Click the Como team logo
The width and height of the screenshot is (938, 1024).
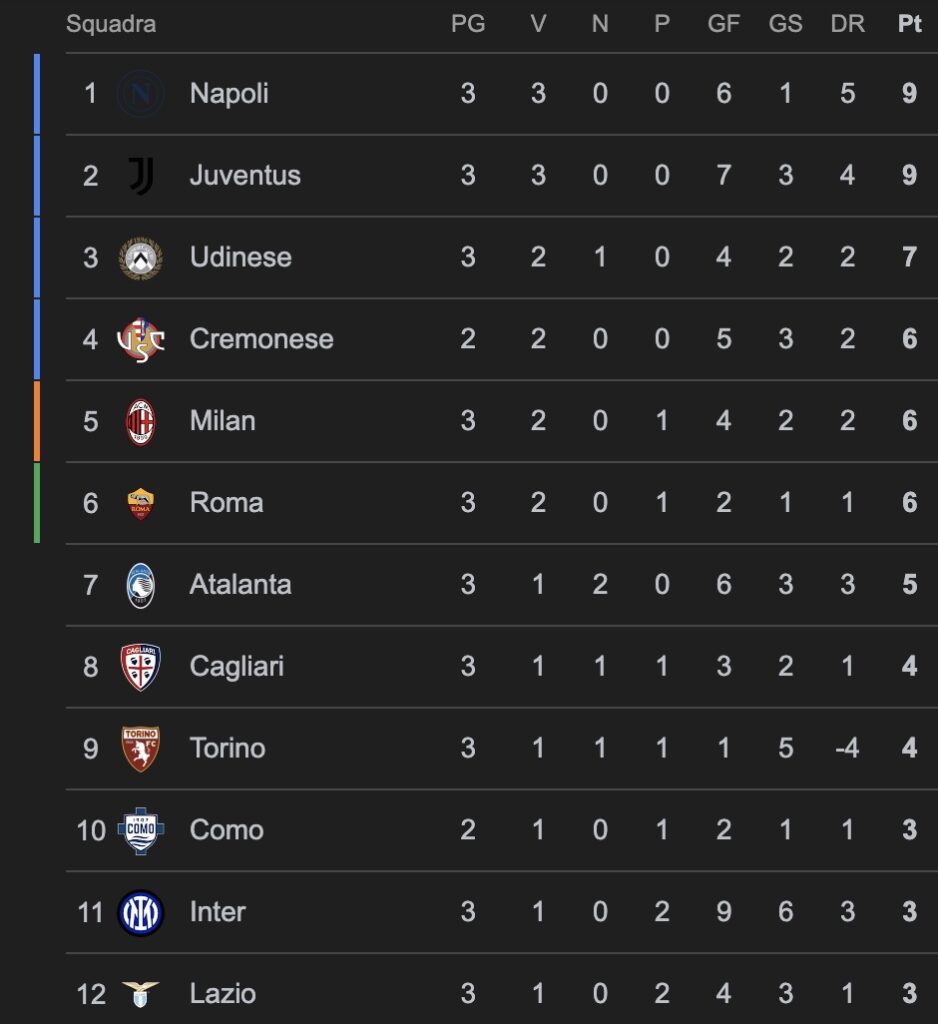tap(140, 831)
